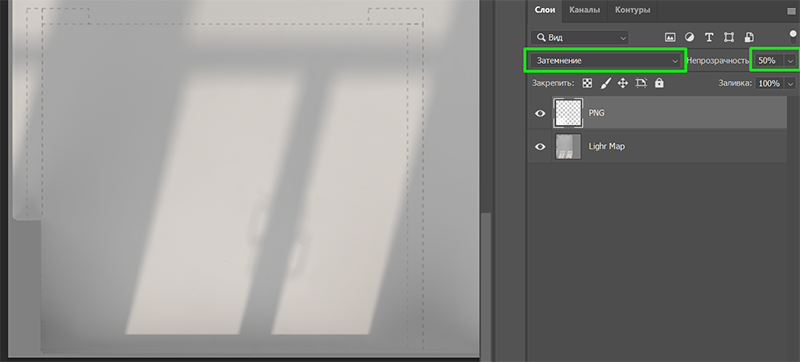Click the Заливка 100% fill field

[x=769, y=83]
